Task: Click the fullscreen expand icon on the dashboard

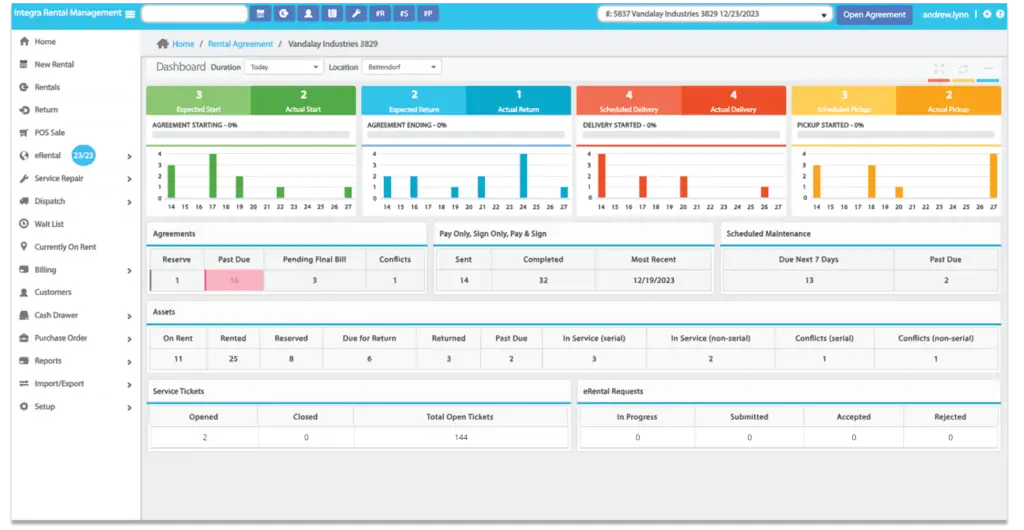Action: [x=938, y=69]
